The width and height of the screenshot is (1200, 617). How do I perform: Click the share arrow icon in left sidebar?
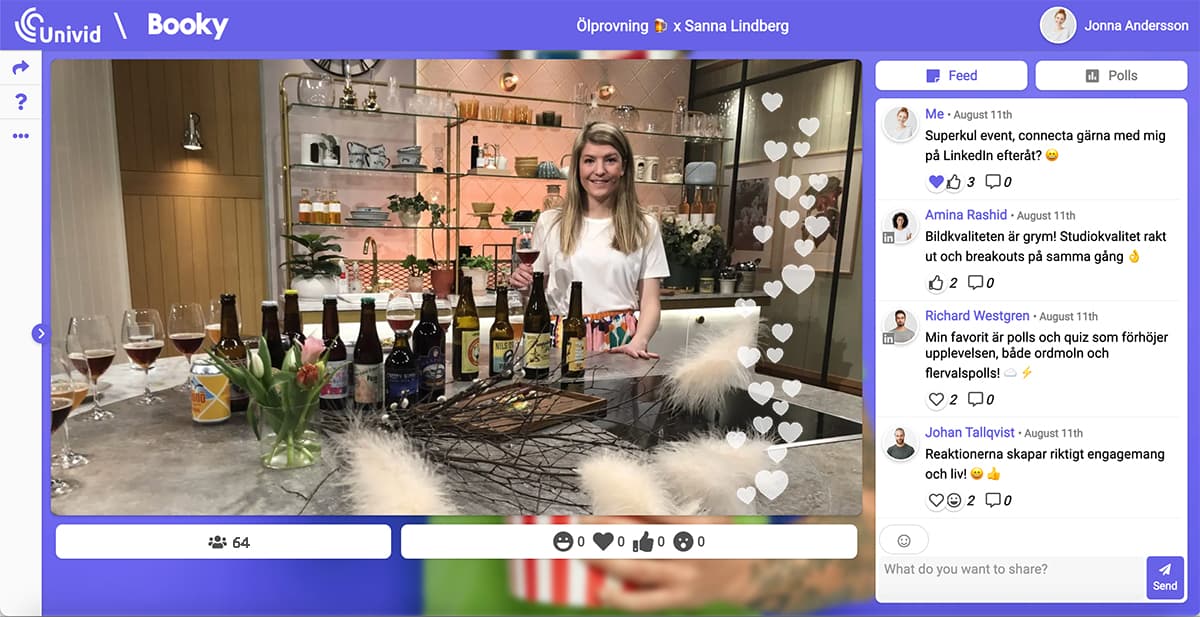(x=22, y=68)
